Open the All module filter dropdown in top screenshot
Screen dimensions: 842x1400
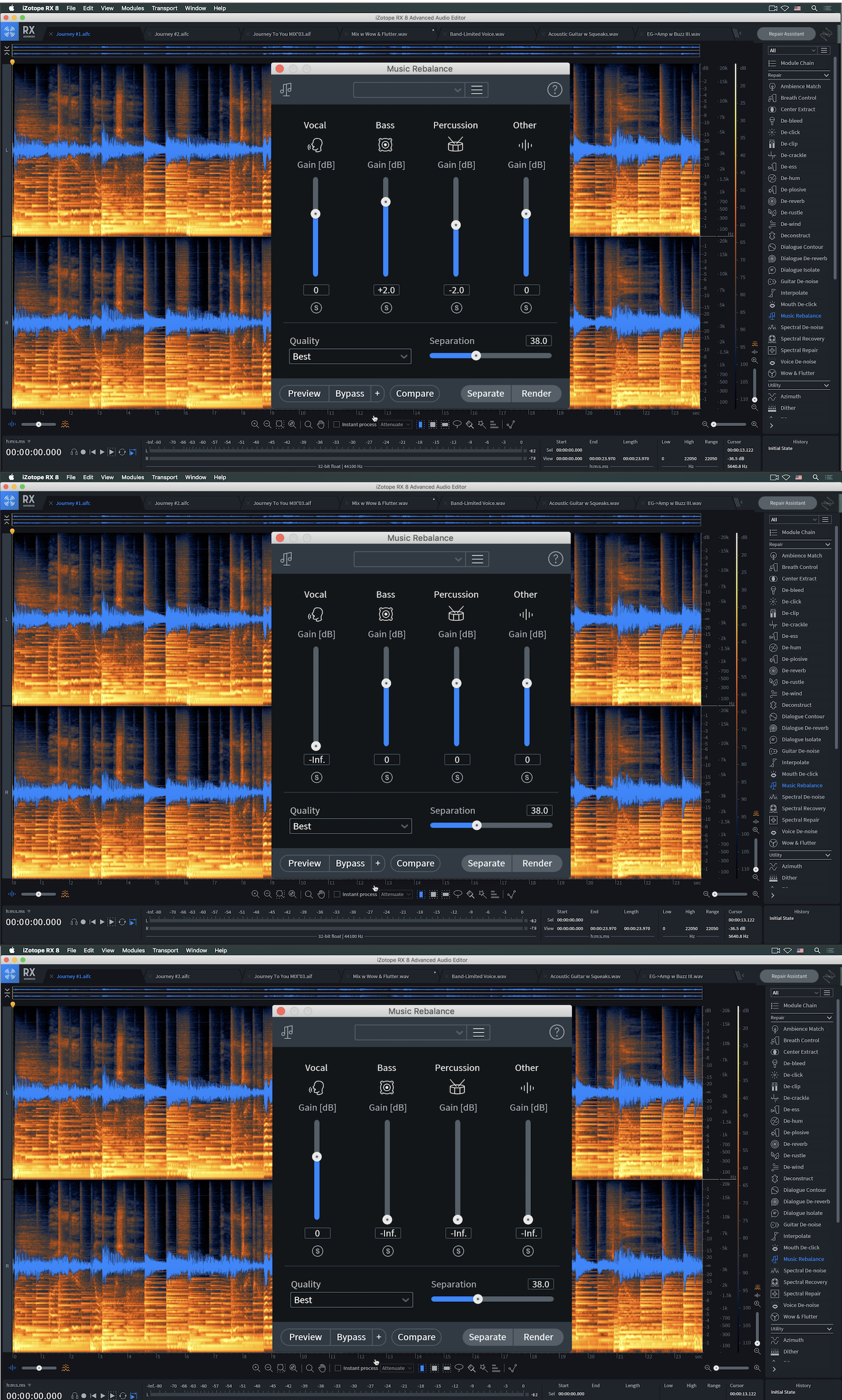click(792, 51)
